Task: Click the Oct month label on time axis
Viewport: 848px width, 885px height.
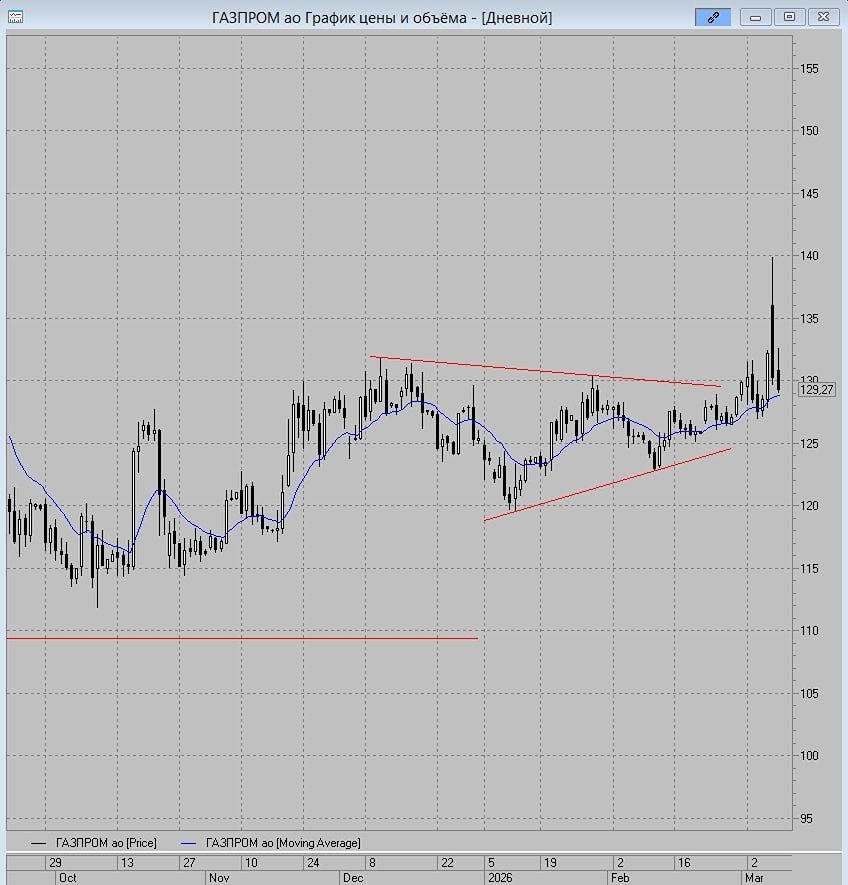Action: click(x=68, y=878)
